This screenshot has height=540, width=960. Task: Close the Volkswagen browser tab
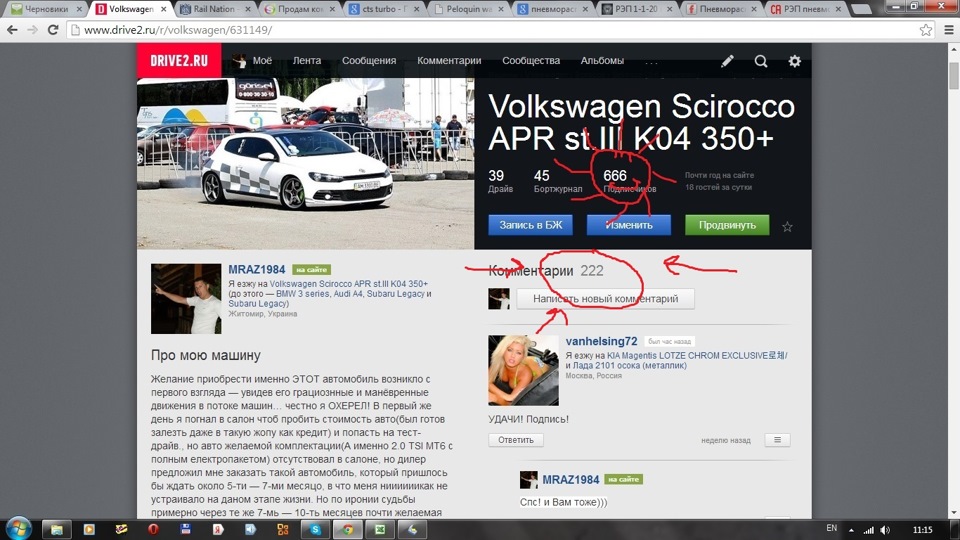pos(163,9)
